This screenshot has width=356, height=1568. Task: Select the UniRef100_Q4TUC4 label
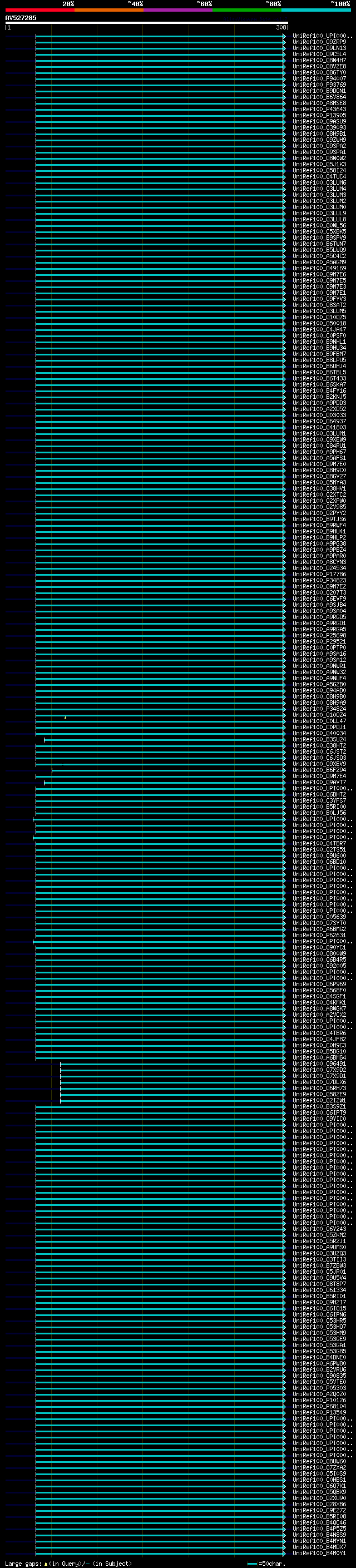319,176
